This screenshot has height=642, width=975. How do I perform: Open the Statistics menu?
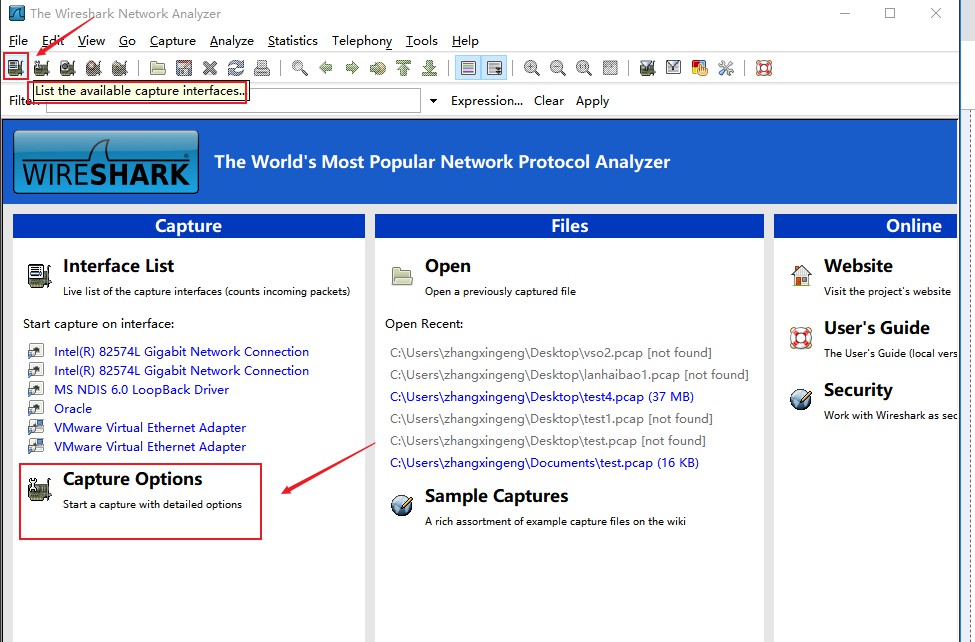click(x=293, y=41)
